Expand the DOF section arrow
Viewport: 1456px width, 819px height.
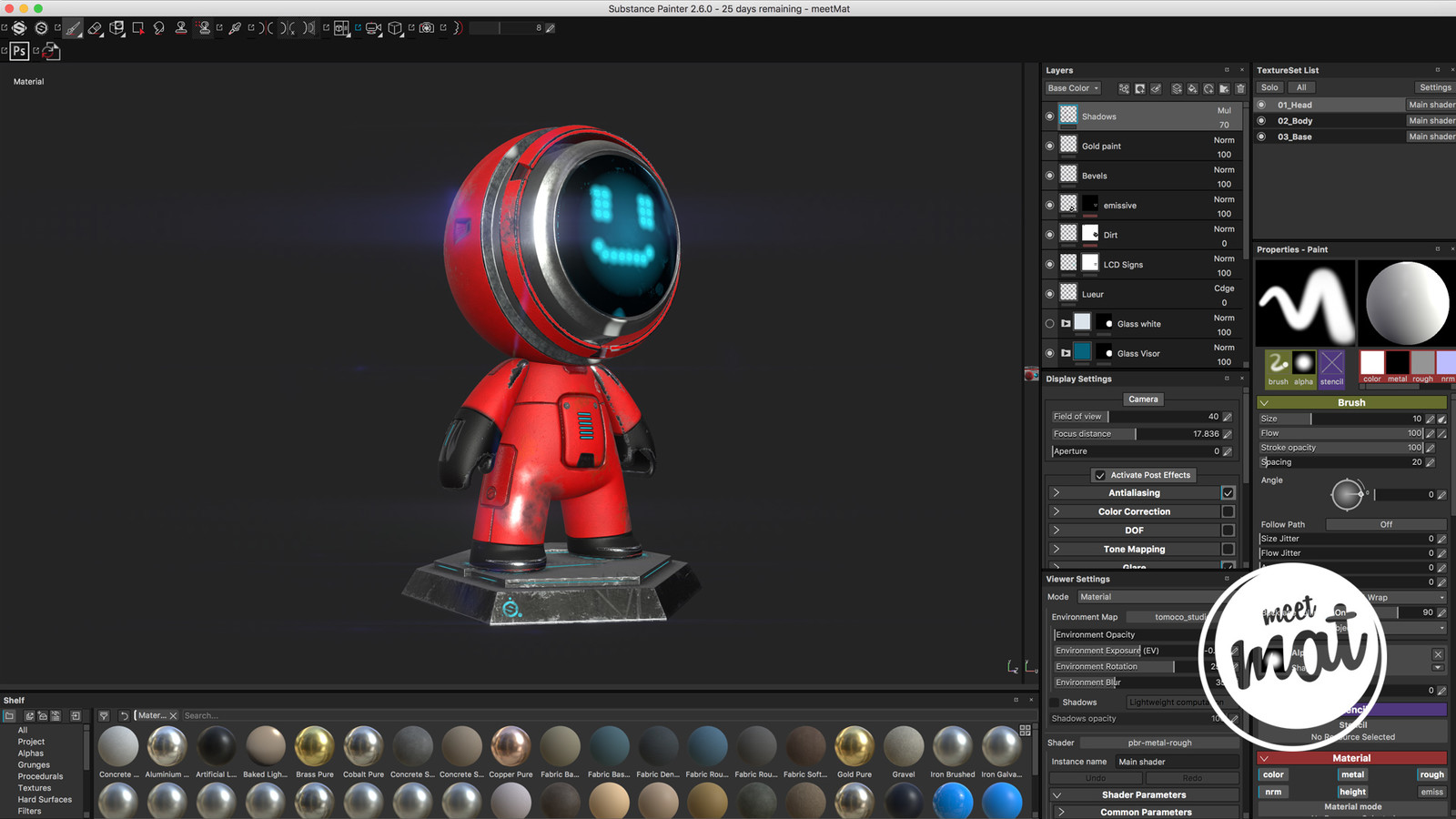[1057, 531]
